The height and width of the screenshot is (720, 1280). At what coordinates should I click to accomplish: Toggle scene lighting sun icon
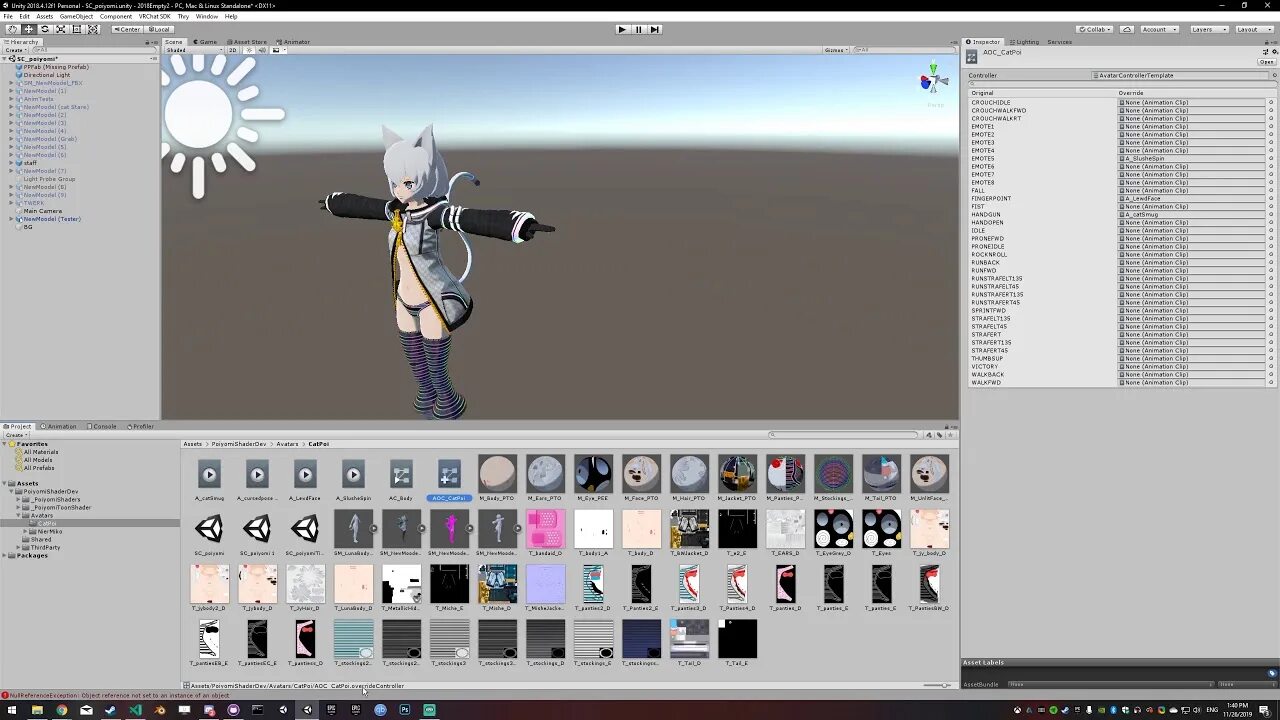coord(249,50)
